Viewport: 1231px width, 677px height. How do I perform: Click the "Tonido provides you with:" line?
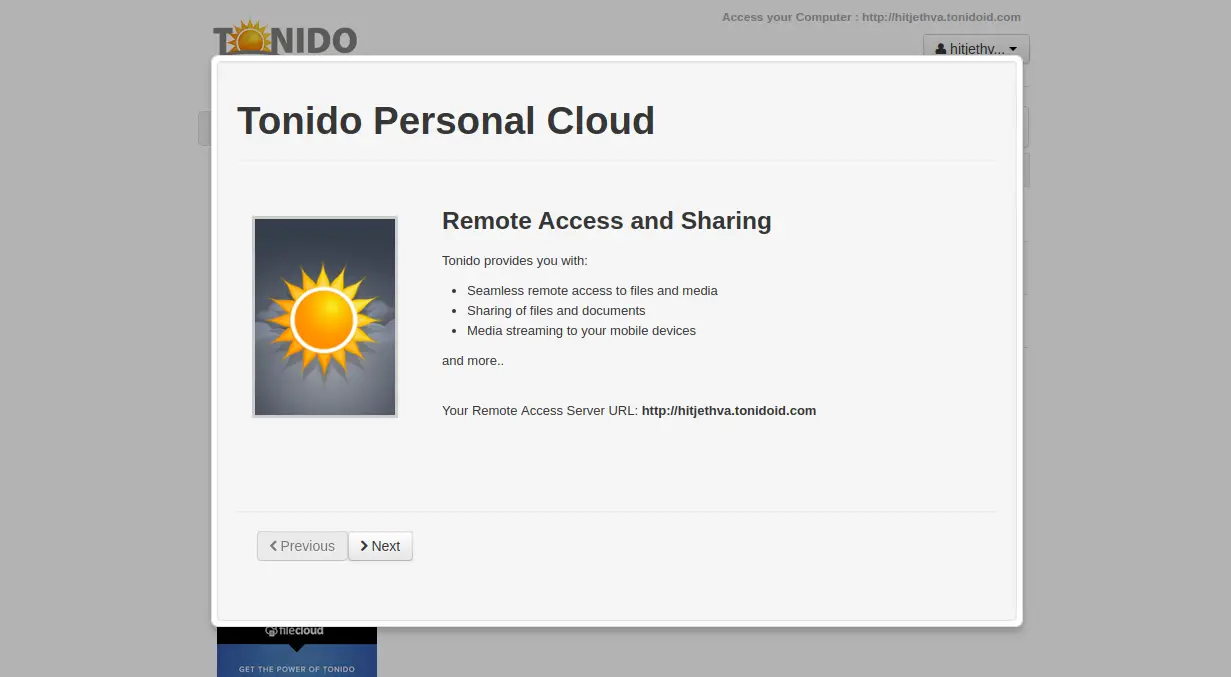click(515, 261)
